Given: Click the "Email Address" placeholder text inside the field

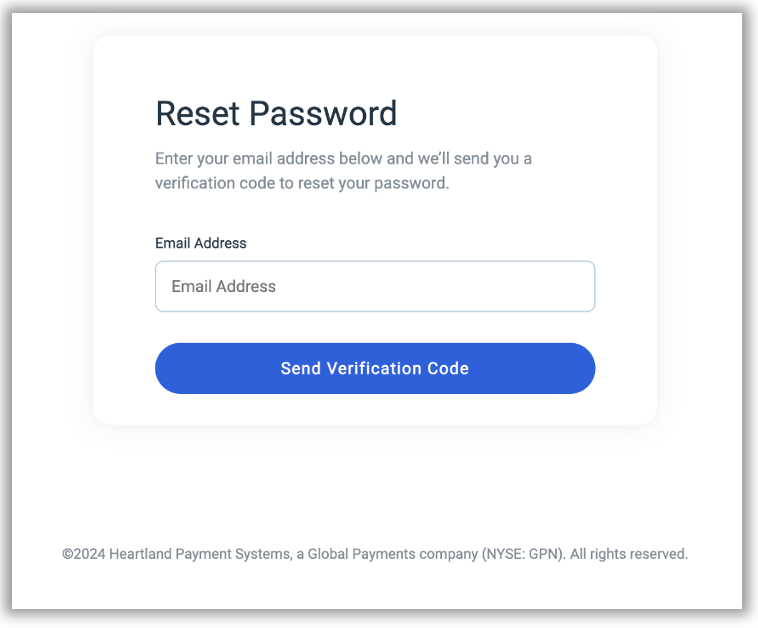Looking at the screenshot, I should [x=223, y=286].
